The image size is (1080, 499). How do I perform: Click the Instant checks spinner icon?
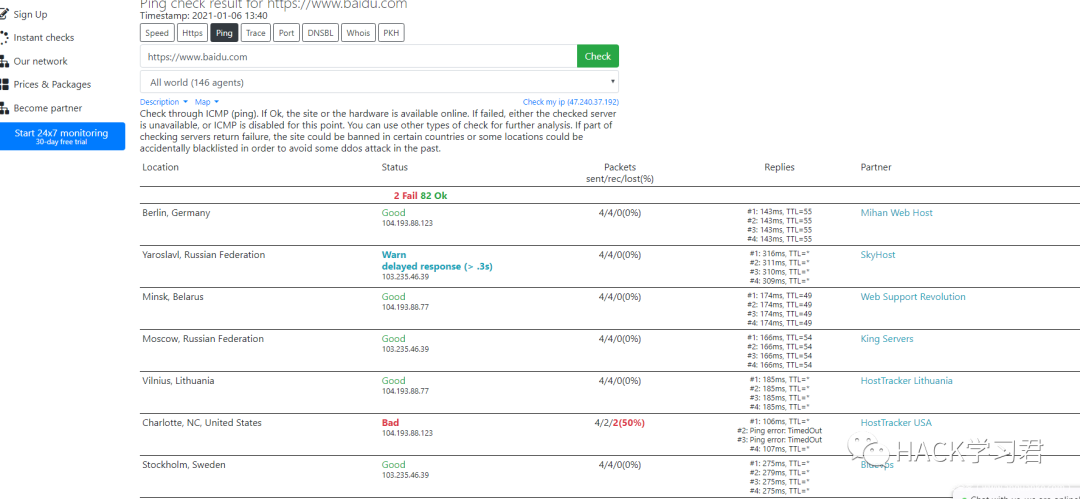(4, 37)
